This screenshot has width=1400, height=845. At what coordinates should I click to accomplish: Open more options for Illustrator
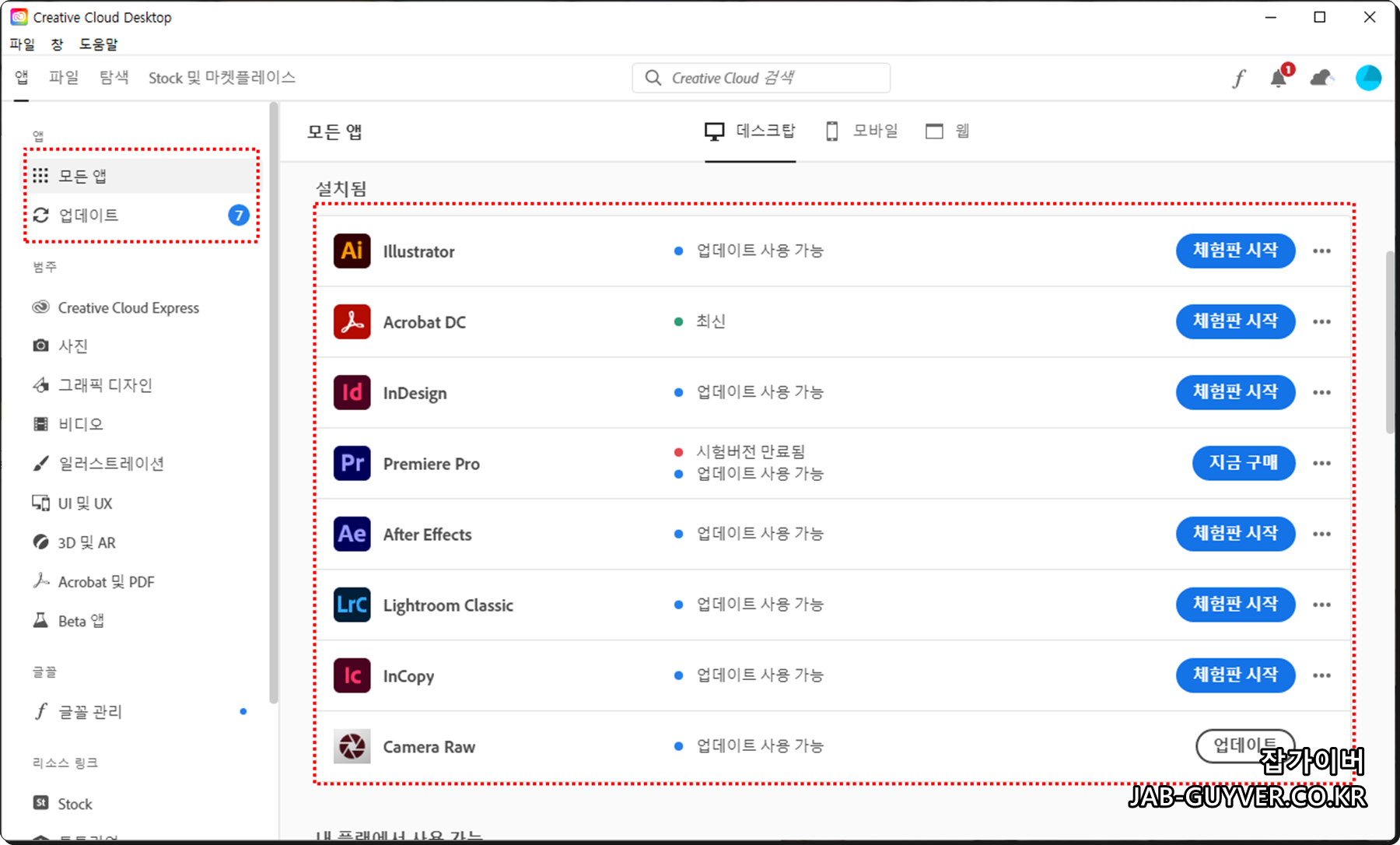1321,251
